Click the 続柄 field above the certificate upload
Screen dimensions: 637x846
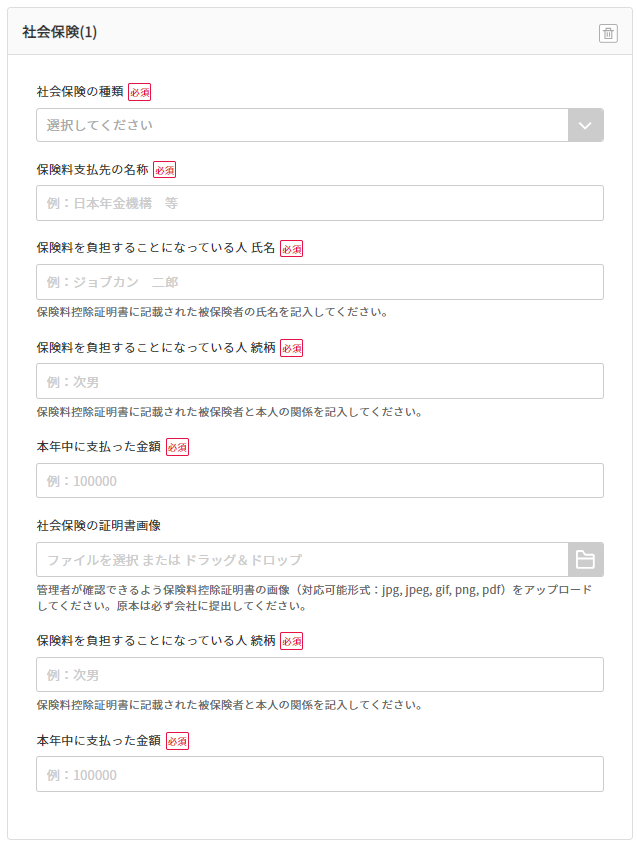point(319,381)
